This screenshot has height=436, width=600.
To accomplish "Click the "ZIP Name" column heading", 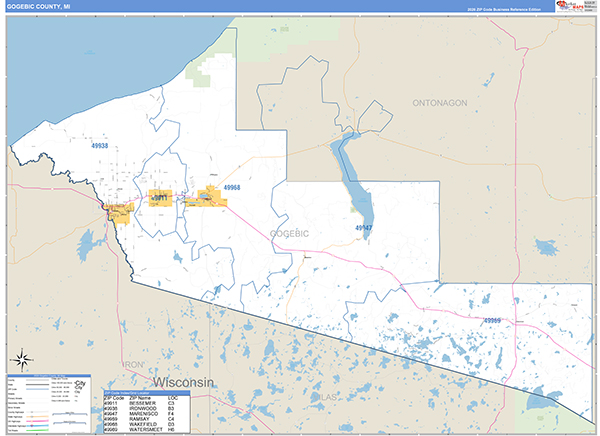I will [140, 398].
